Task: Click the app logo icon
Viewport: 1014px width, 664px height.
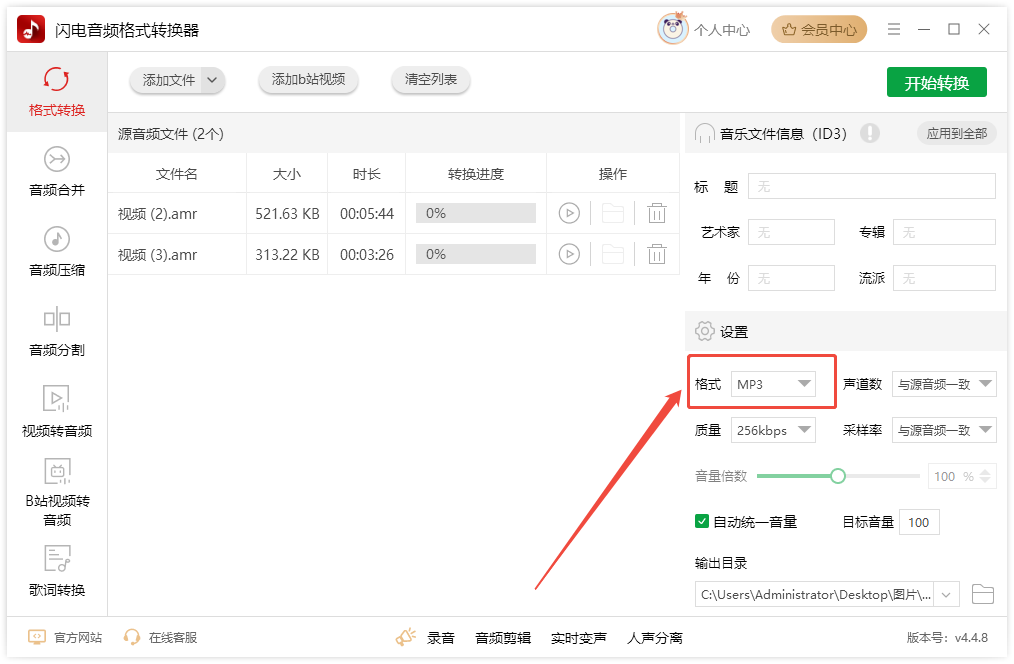Action: (31, 29)
